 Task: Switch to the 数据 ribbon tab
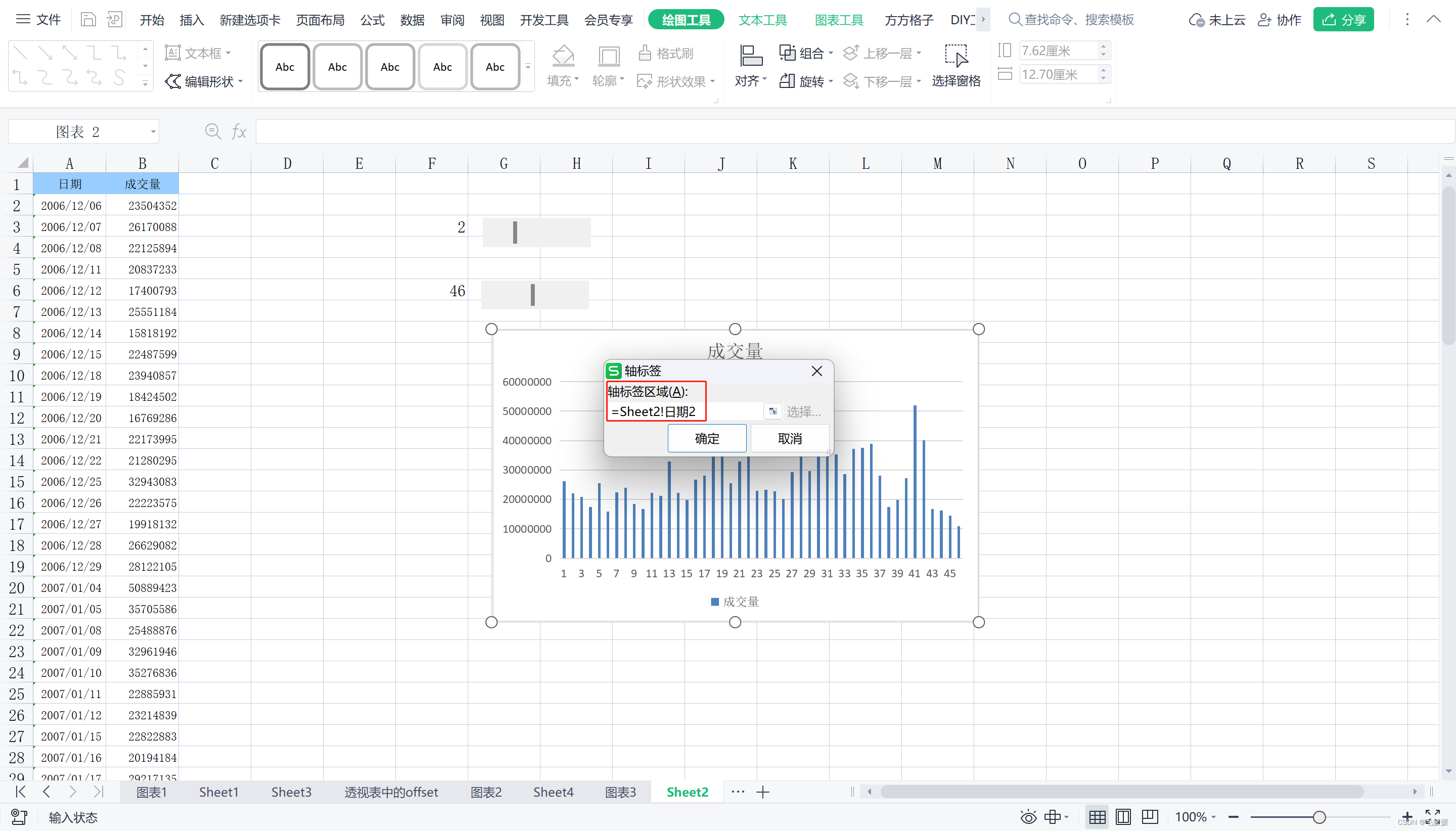tap(413, 20)
